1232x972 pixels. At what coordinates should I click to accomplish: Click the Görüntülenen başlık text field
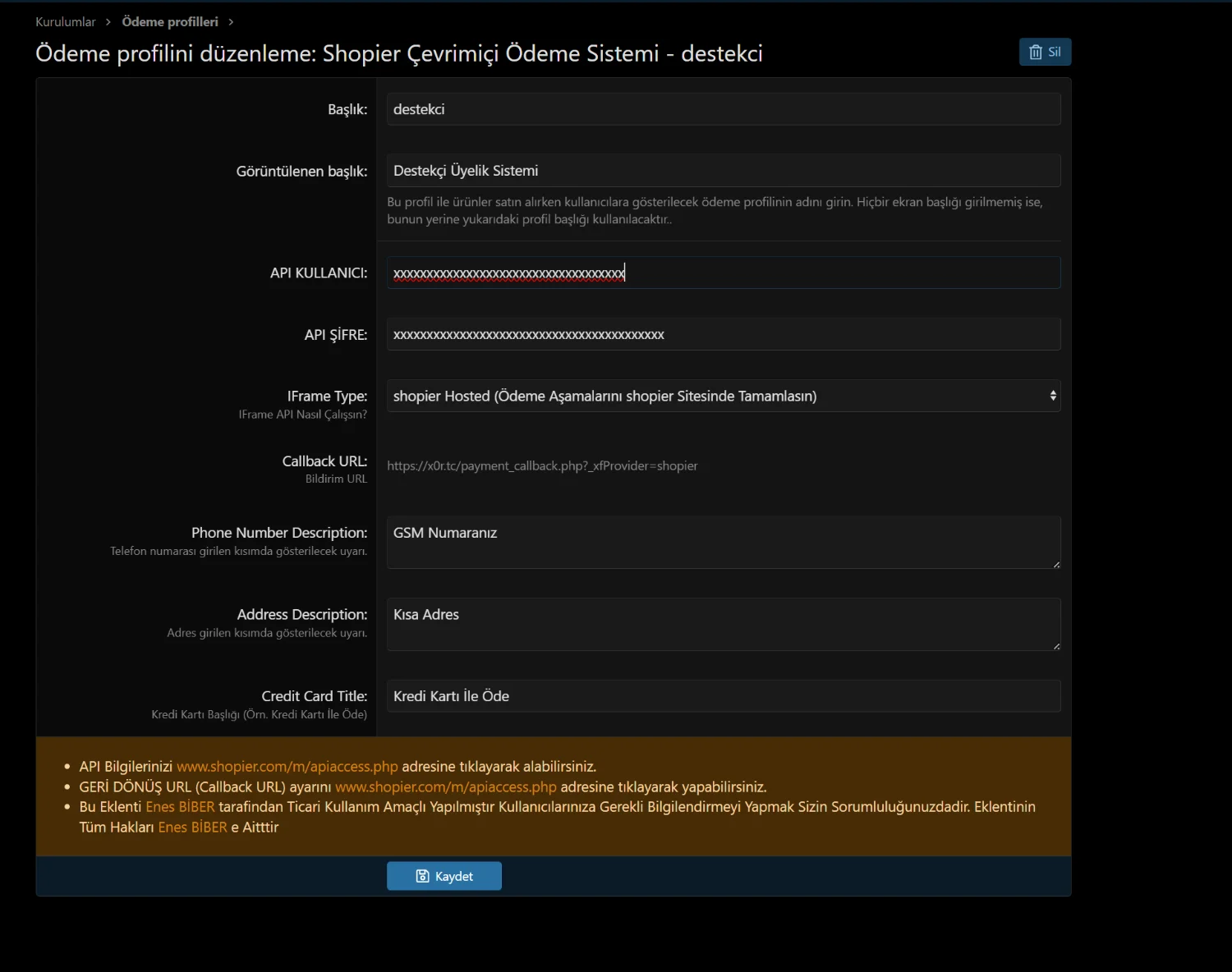click(x=723, y=171)
